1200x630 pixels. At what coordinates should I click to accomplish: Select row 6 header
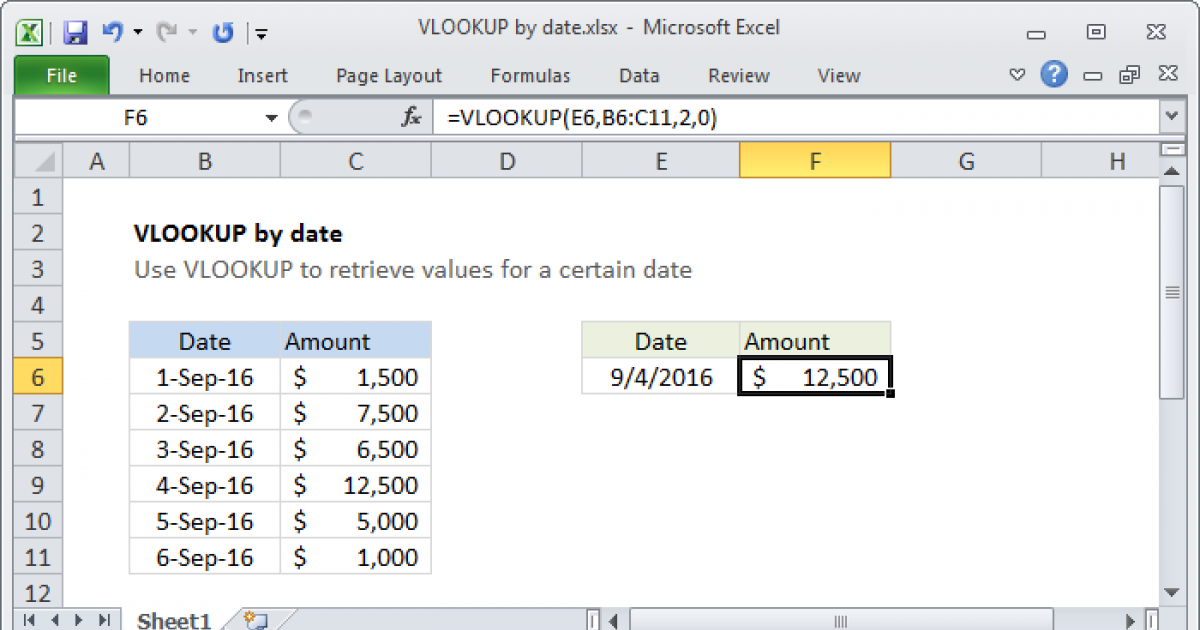(39, 377)
